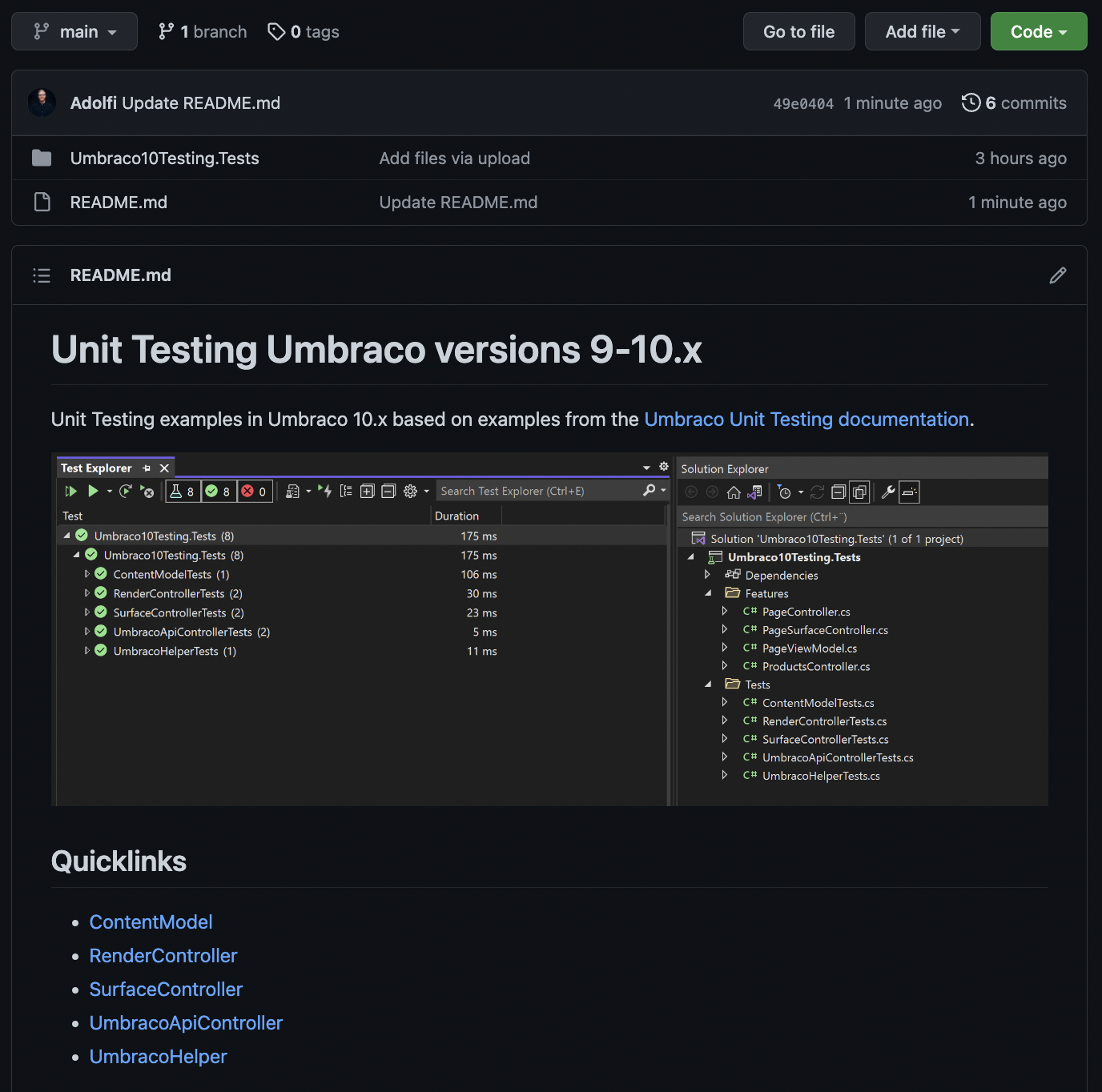Screen dimensions: 1102x1092
Task: Follow the SurfaceController quicklink
Action: tap(166, 990)
